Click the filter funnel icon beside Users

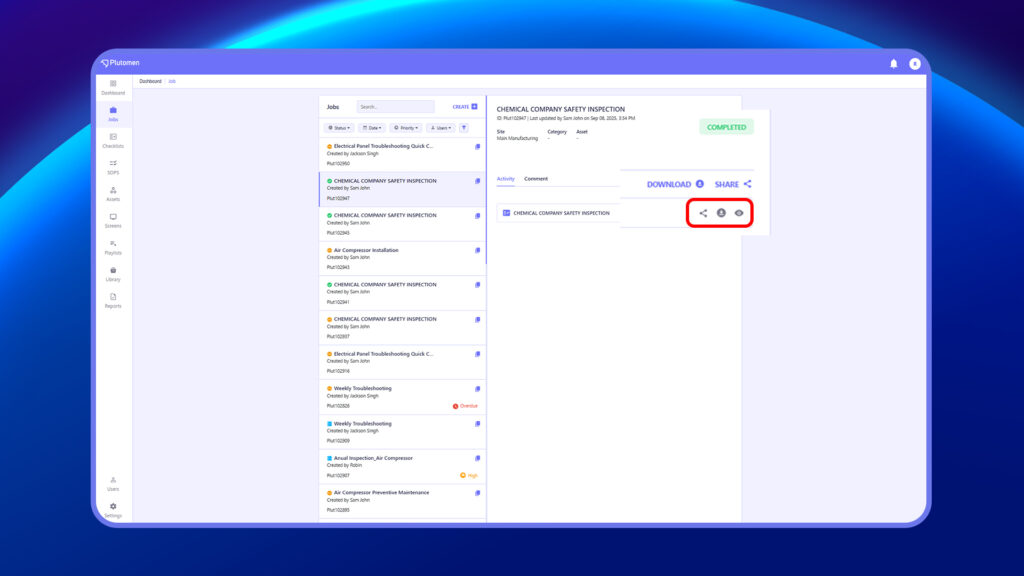464,128
